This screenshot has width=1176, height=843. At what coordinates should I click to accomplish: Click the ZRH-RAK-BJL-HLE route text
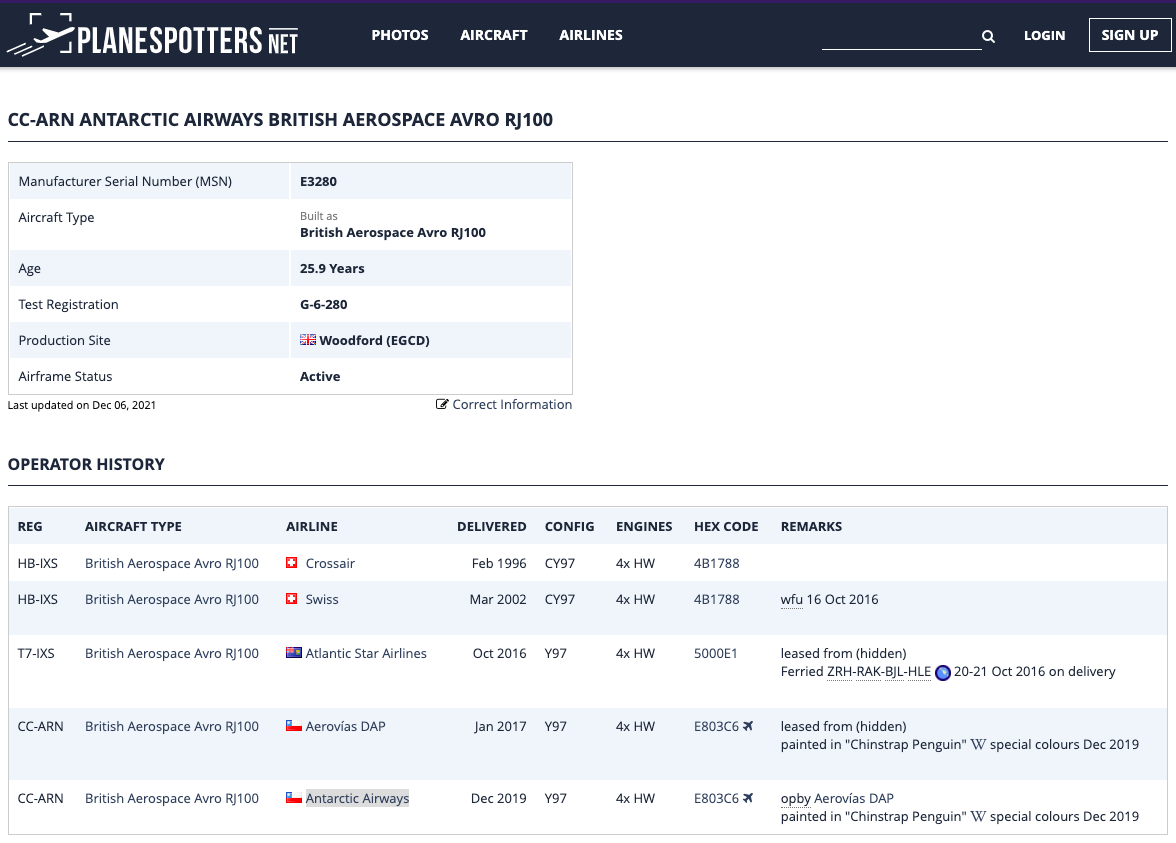click(879, 671)
